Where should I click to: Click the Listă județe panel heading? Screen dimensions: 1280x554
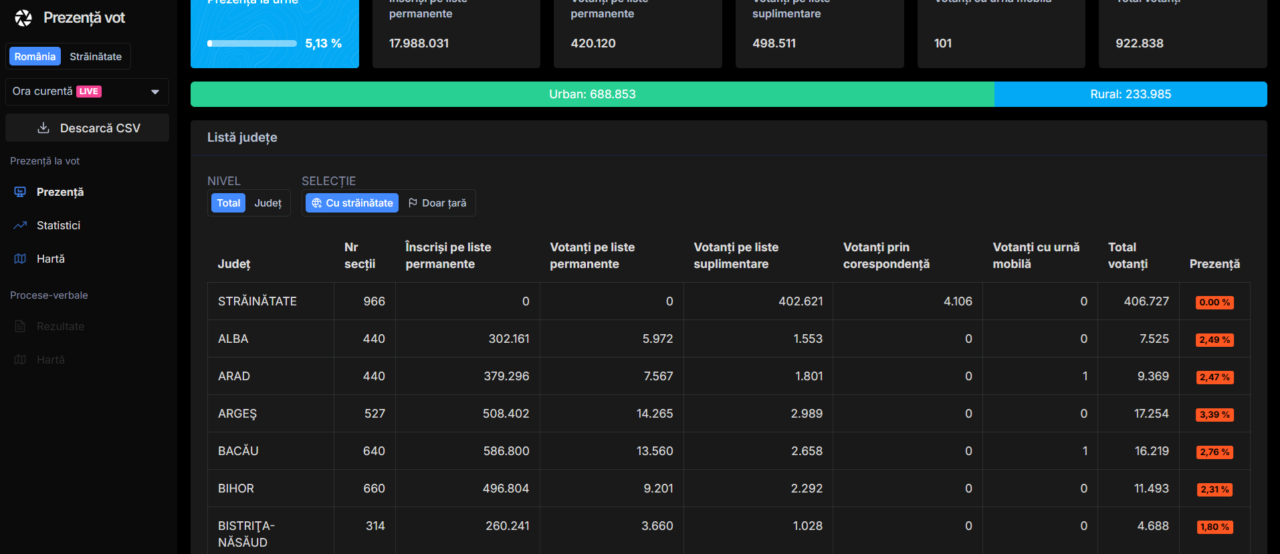(x=242, y=137)
